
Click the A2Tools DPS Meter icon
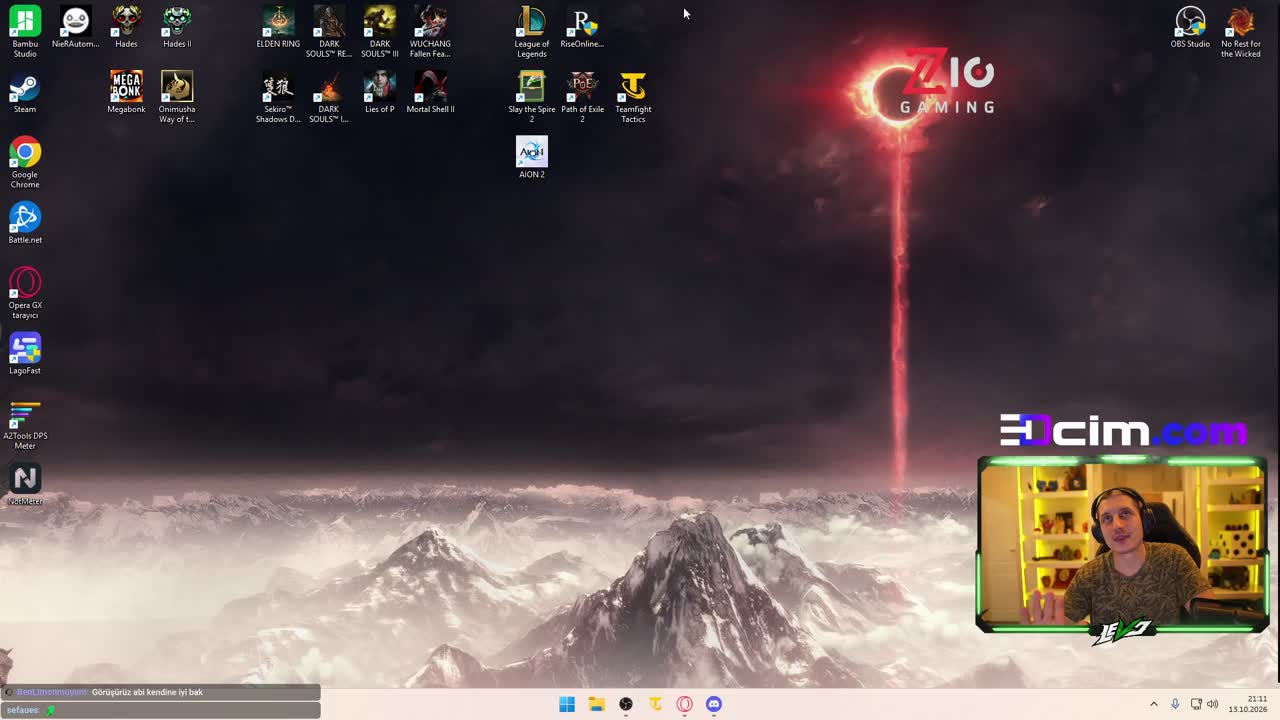click(x=25, y=424)
